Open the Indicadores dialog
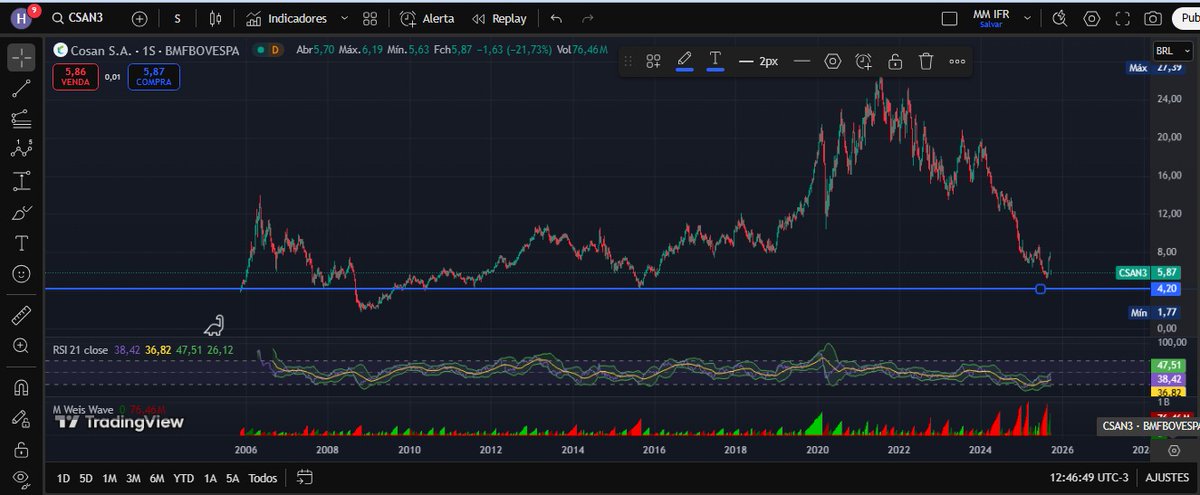This screenshot has width=1200, height=495. [x=286, y=18]
